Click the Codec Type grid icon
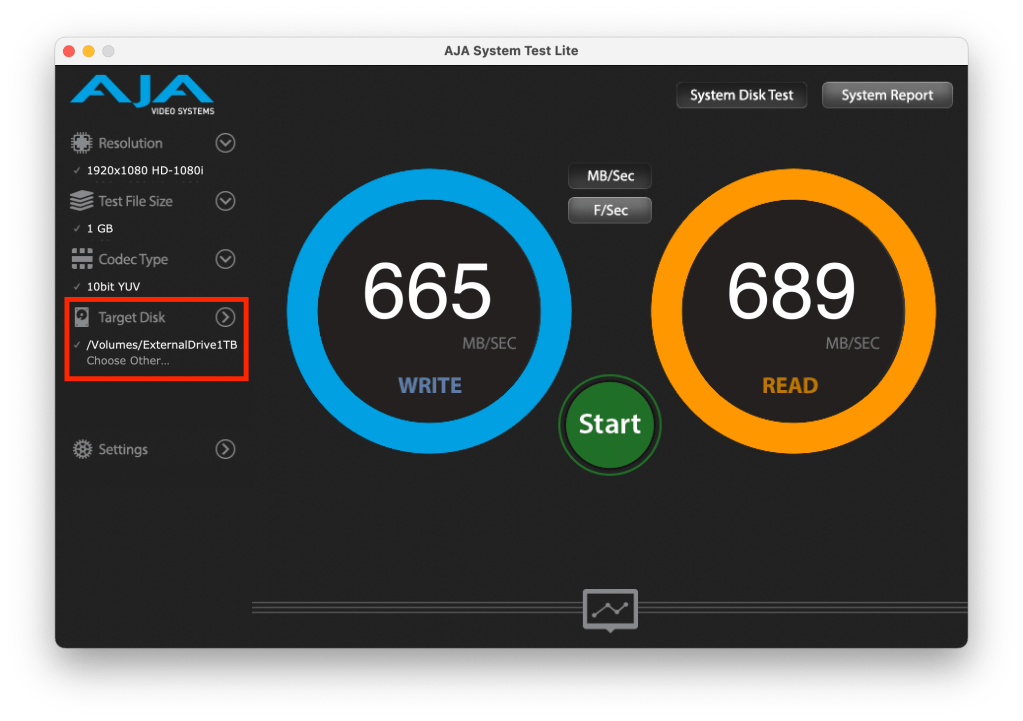 click(x=82, y=259)
